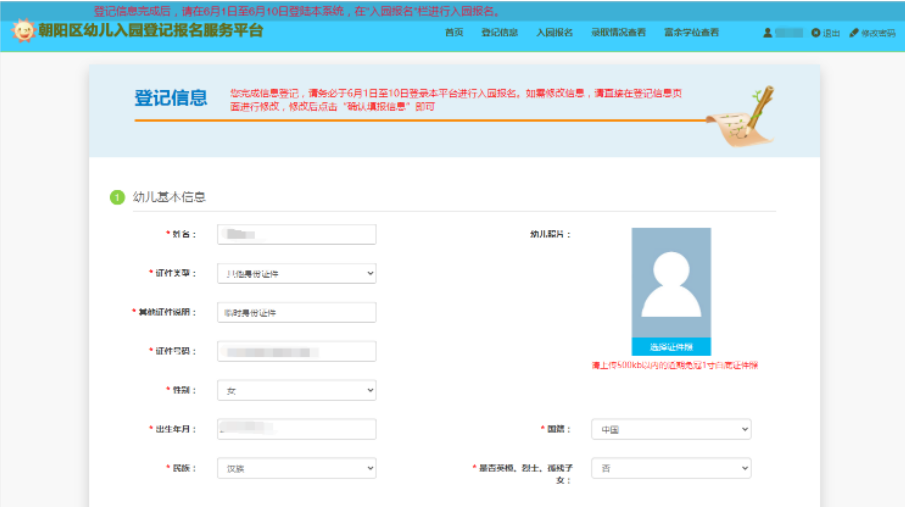Click the 朝阳区幼儿入园登记报名服务平台 title
The height and width of the screenshot is (508, 905).
pyautogui.click(x=151, y=31)
